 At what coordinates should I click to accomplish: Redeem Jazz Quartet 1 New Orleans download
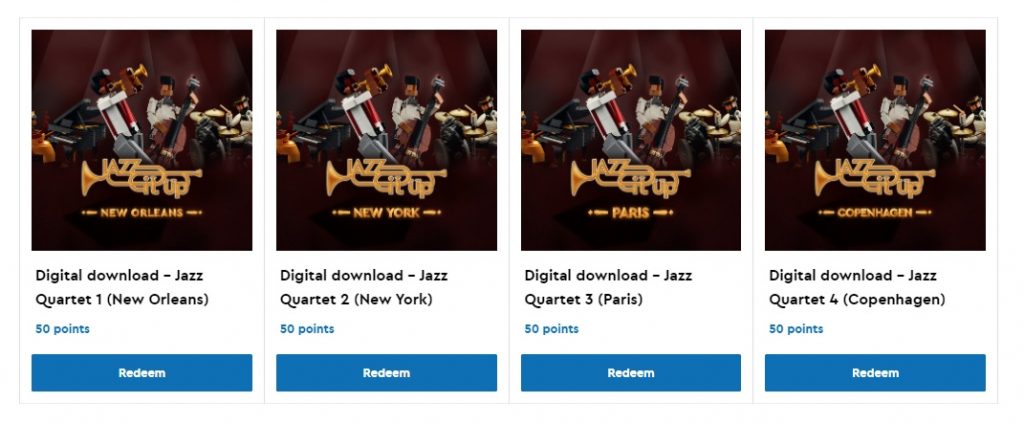142,373
